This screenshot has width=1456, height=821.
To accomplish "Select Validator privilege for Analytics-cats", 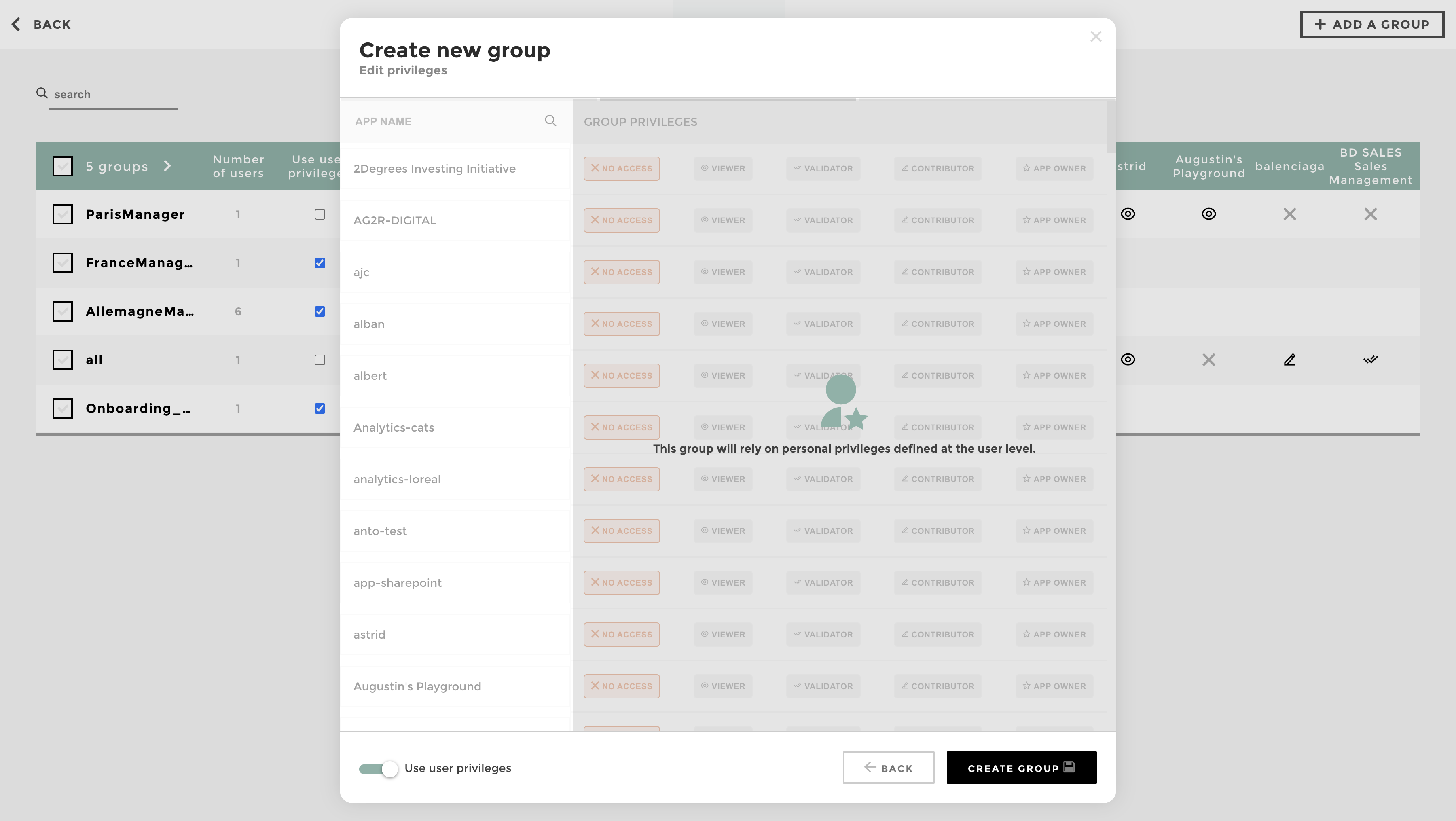I will [822, 427].
